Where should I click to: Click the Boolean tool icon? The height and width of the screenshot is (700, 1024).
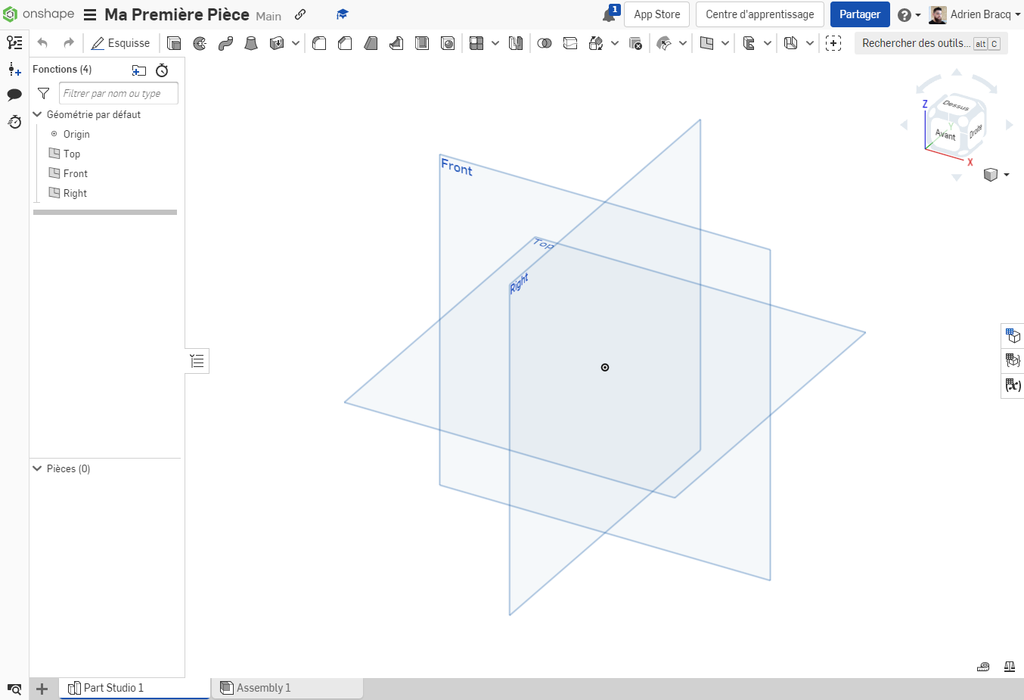pyautogui.click(x=545, y=43)
